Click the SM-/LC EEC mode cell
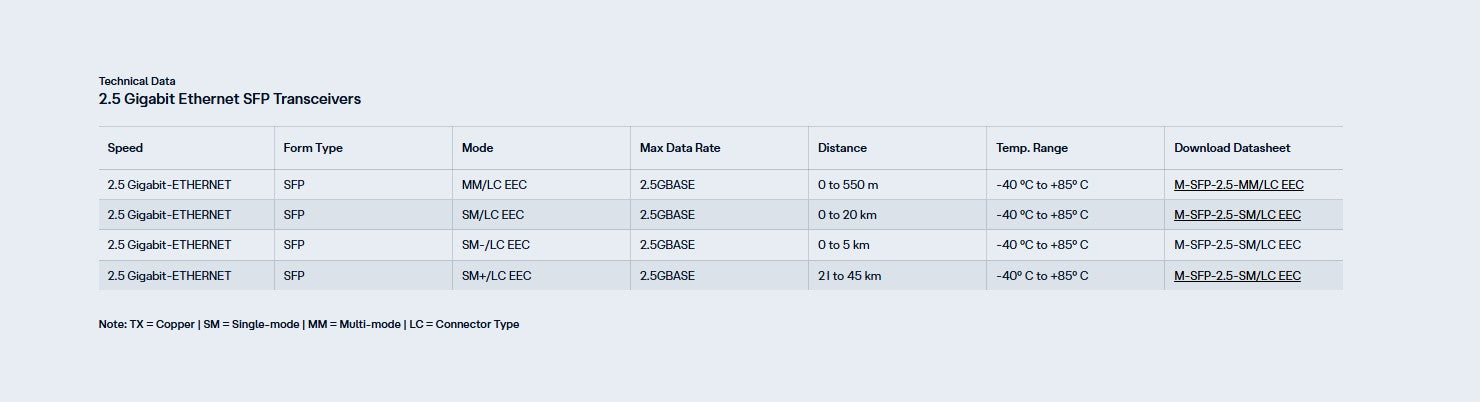The width and height of the screenshot is (1480, 402). tap(496, 245)
